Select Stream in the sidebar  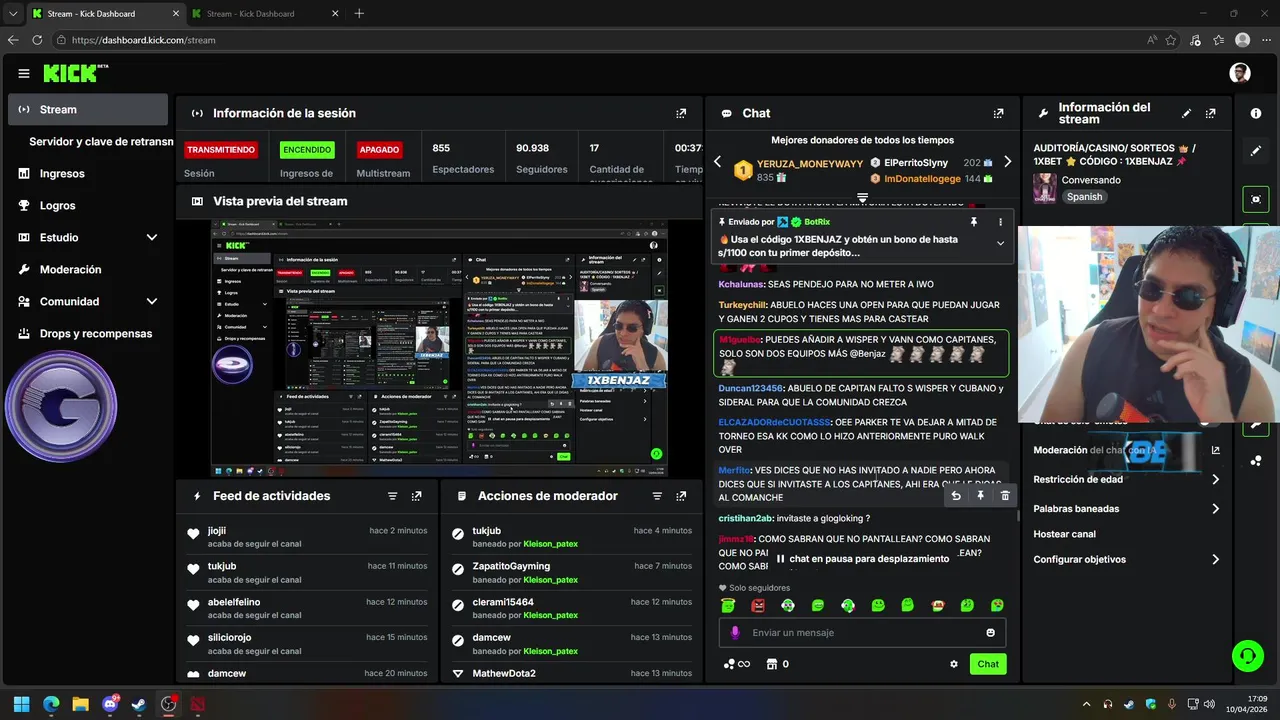pyautogui.click(x=88, y=110)
